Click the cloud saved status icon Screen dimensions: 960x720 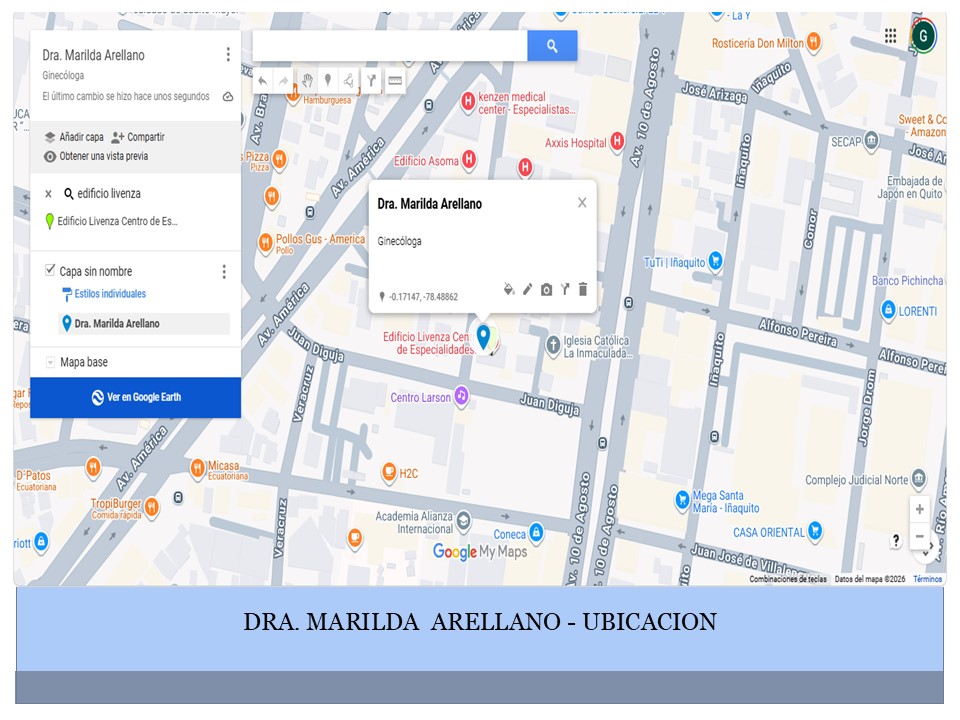pyautogui.click(x=228, y=97)
